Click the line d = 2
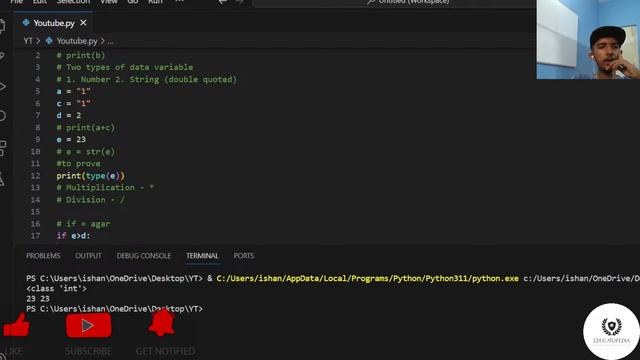Image resolution: width=640 pixels, height=360 pixels. pyautogui.click(x=69, y=116)
